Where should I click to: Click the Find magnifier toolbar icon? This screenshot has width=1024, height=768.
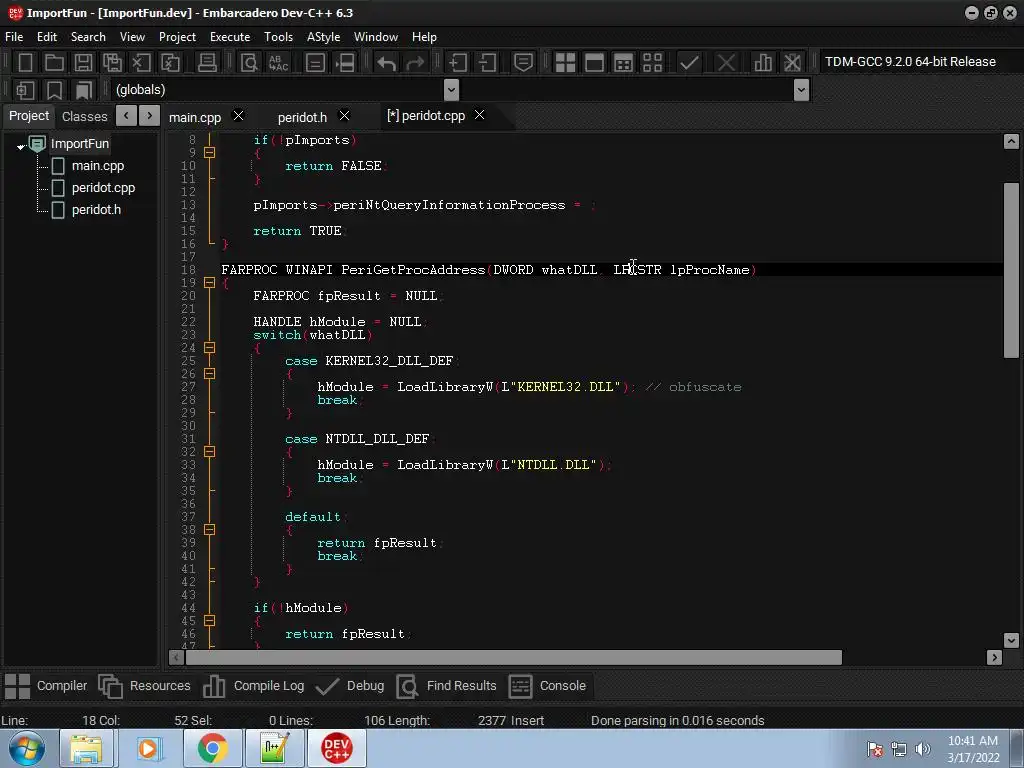pos(249,63)
